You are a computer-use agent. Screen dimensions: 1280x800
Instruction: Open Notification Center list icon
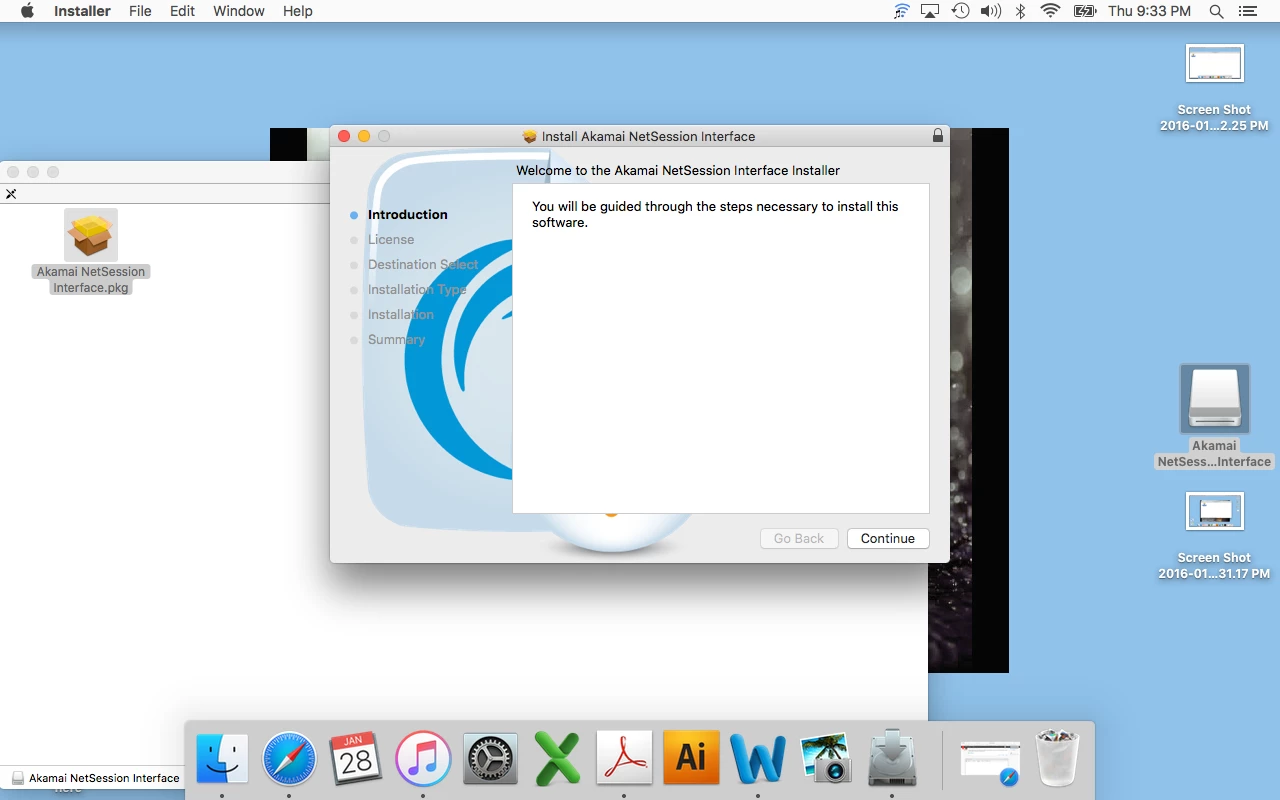[1247, 11]
